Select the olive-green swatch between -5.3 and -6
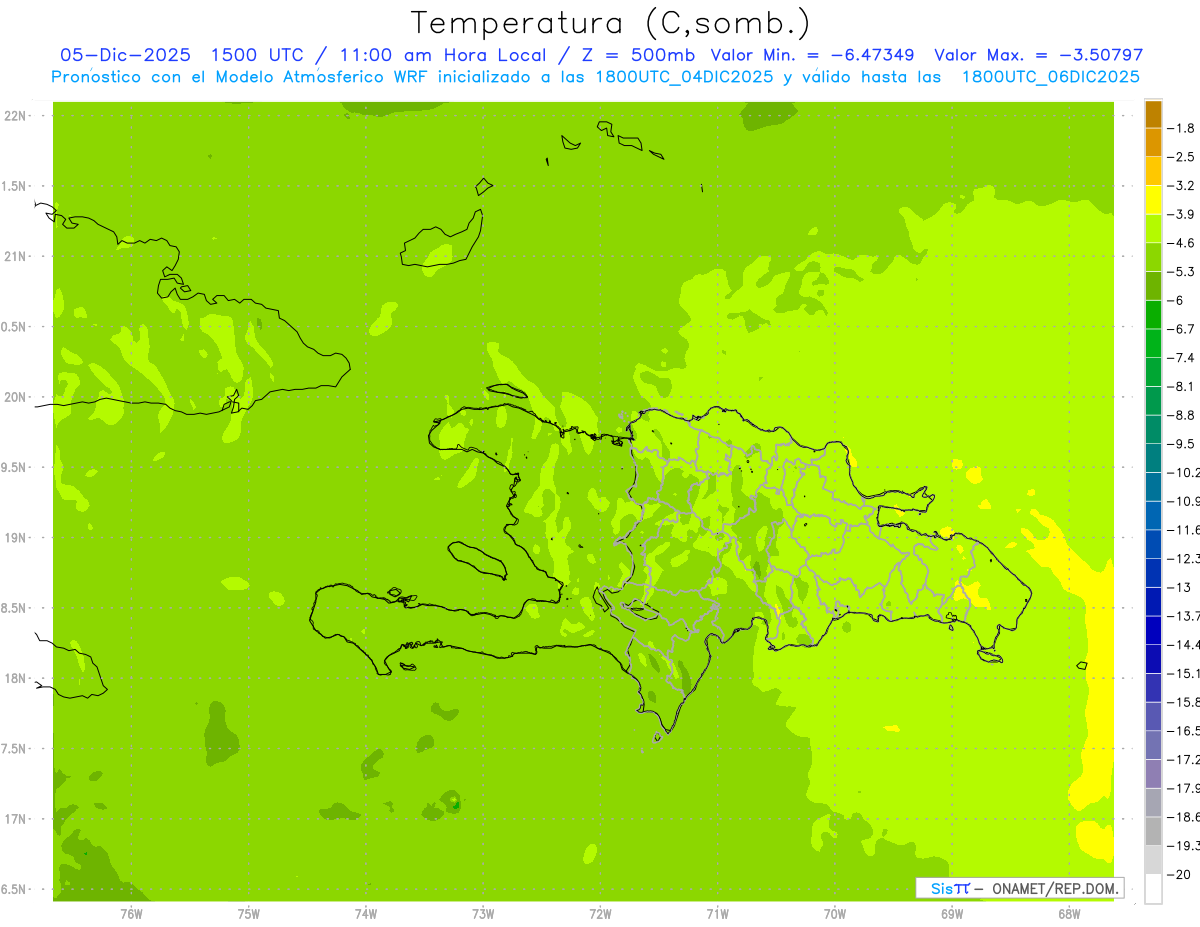 pos(1153,286)
